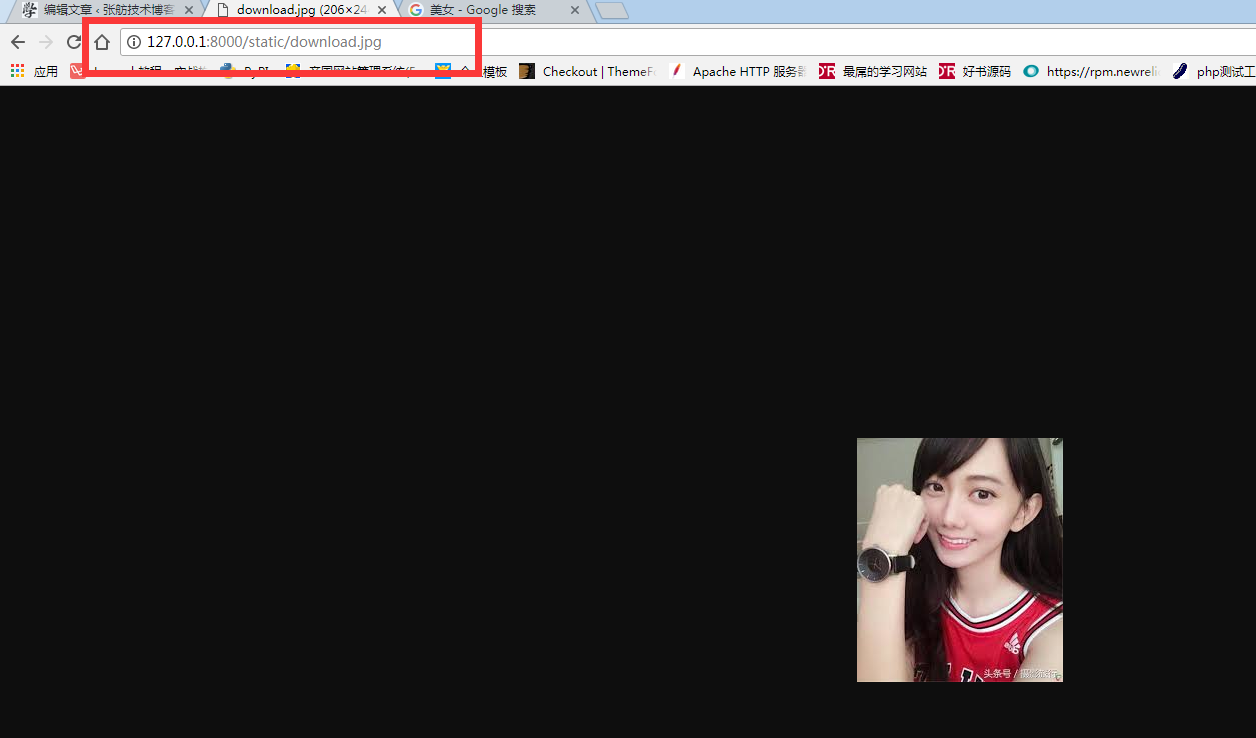Open the Checkout ThemeForest bookmark

588,71
